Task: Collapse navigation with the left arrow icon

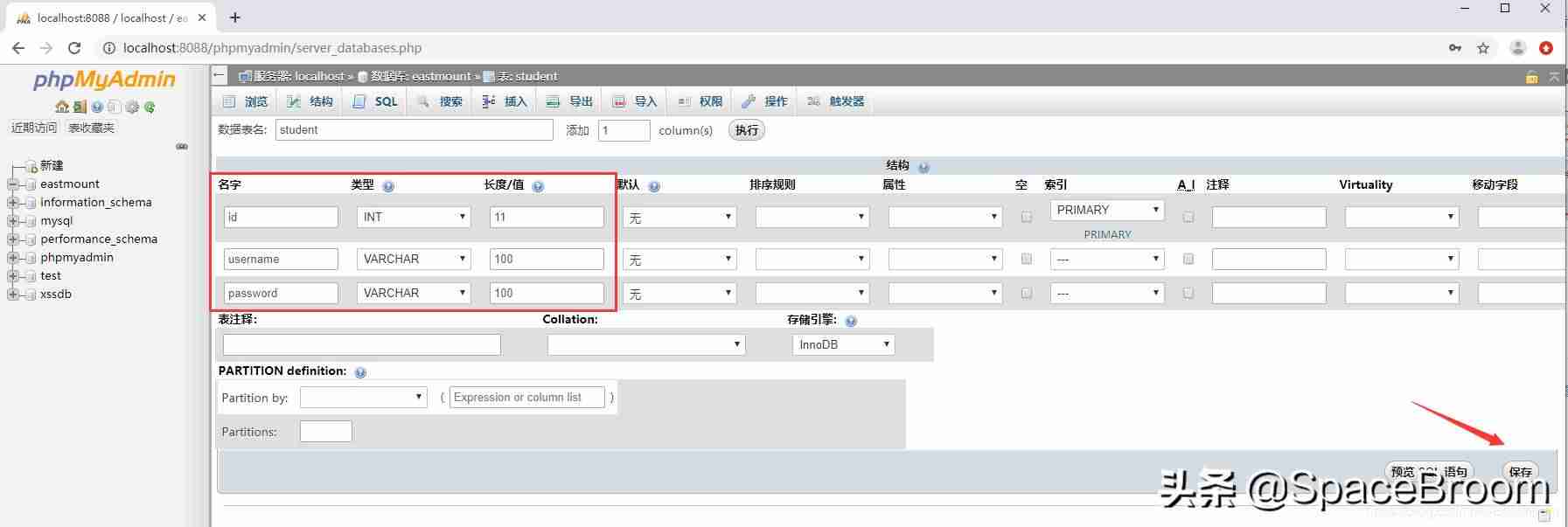Action: (220, 76)
